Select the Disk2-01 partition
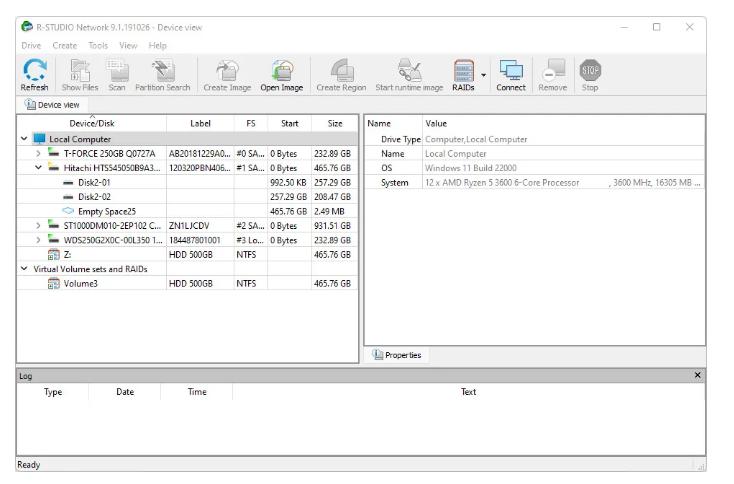Image resolution: width=734 pixels, height=484 pixels. coord(94,183)
